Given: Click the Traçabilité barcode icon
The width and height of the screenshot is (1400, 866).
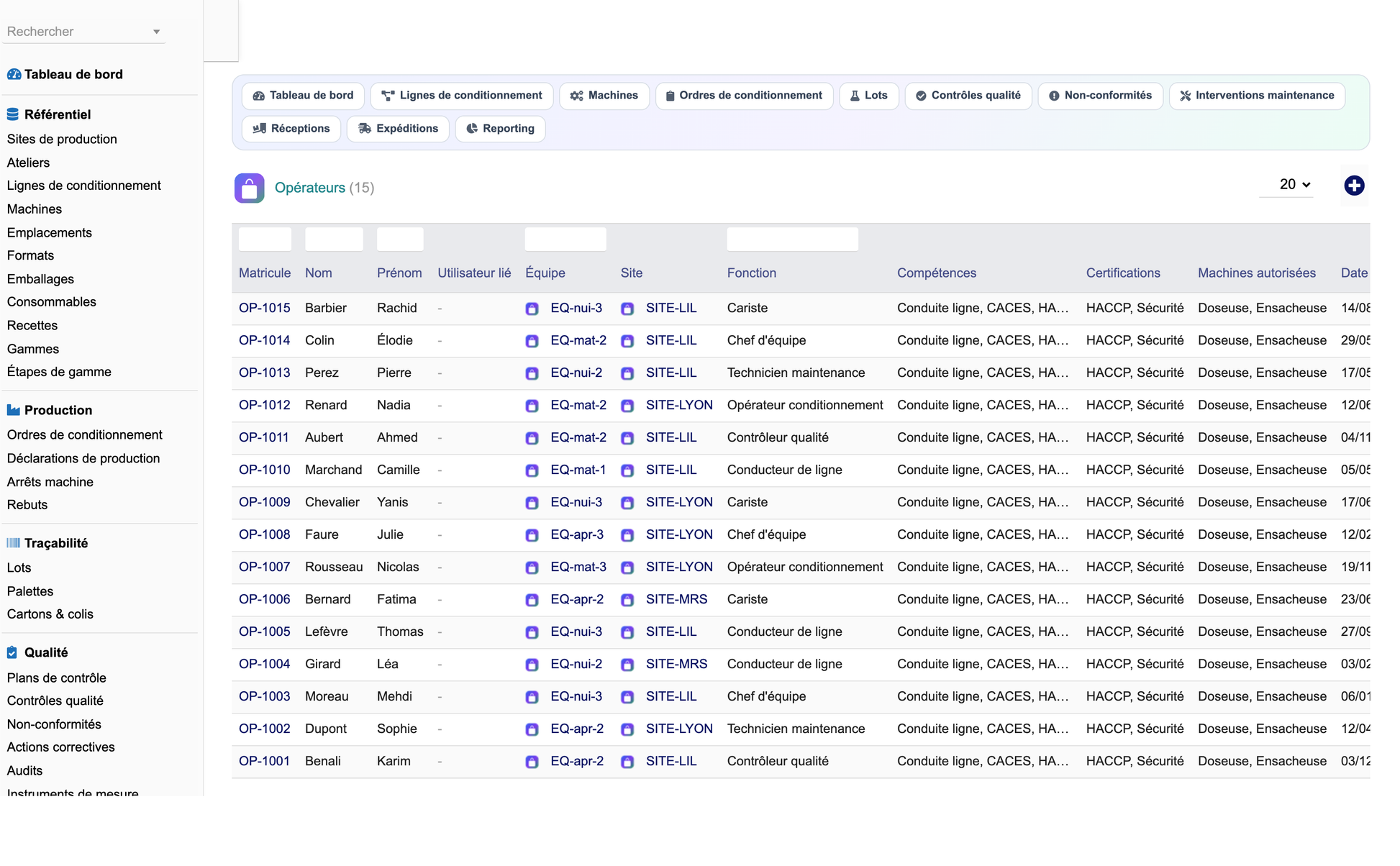Looking at the screenshot, I should [x=13, y=543].
